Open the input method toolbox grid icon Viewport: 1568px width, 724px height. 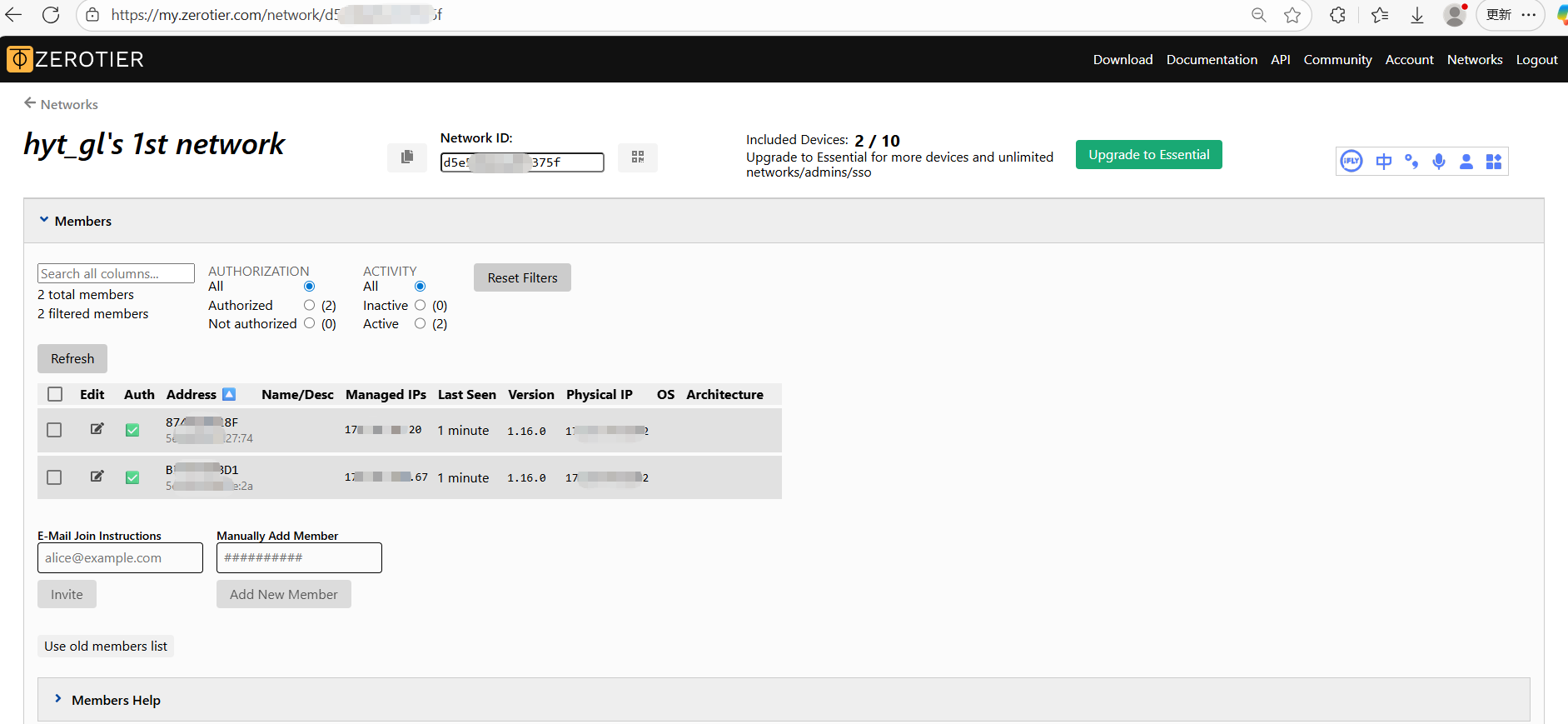[x=1494, y=162]
